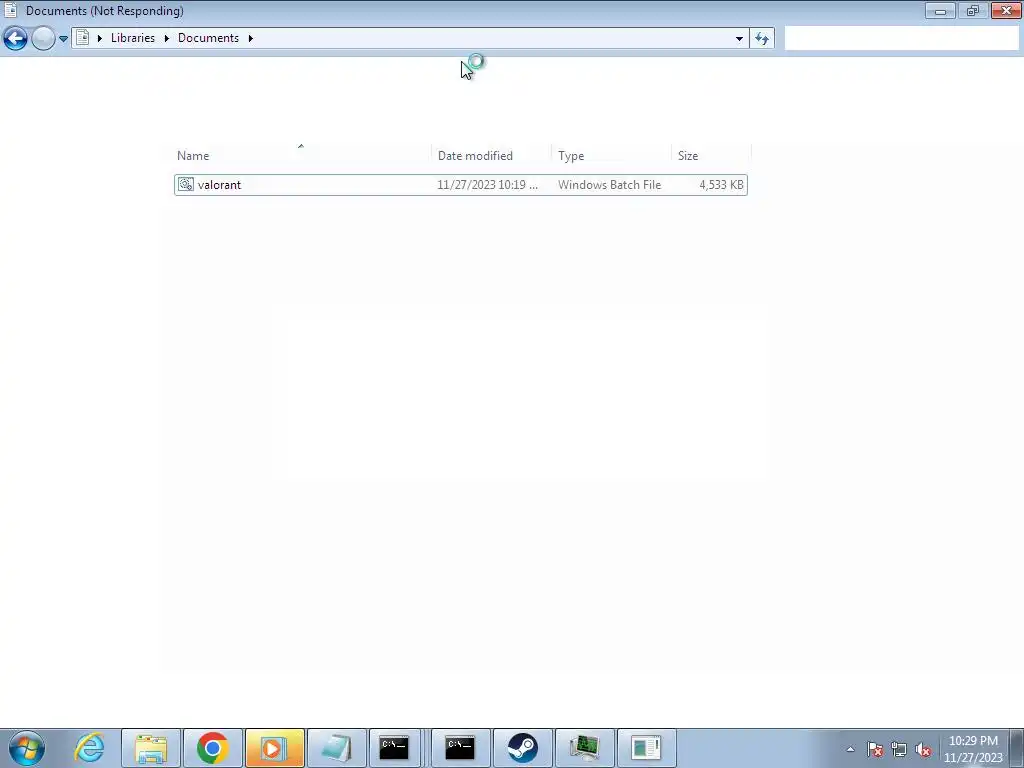
Task: Open Google Chrome from taskbar
Action: (212, 748)
